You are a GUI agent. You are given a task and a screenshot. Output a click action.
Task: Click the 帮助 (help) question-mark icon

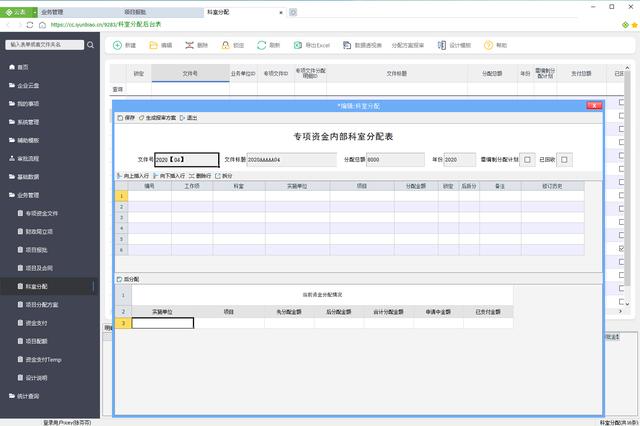(x=488, y=45)
